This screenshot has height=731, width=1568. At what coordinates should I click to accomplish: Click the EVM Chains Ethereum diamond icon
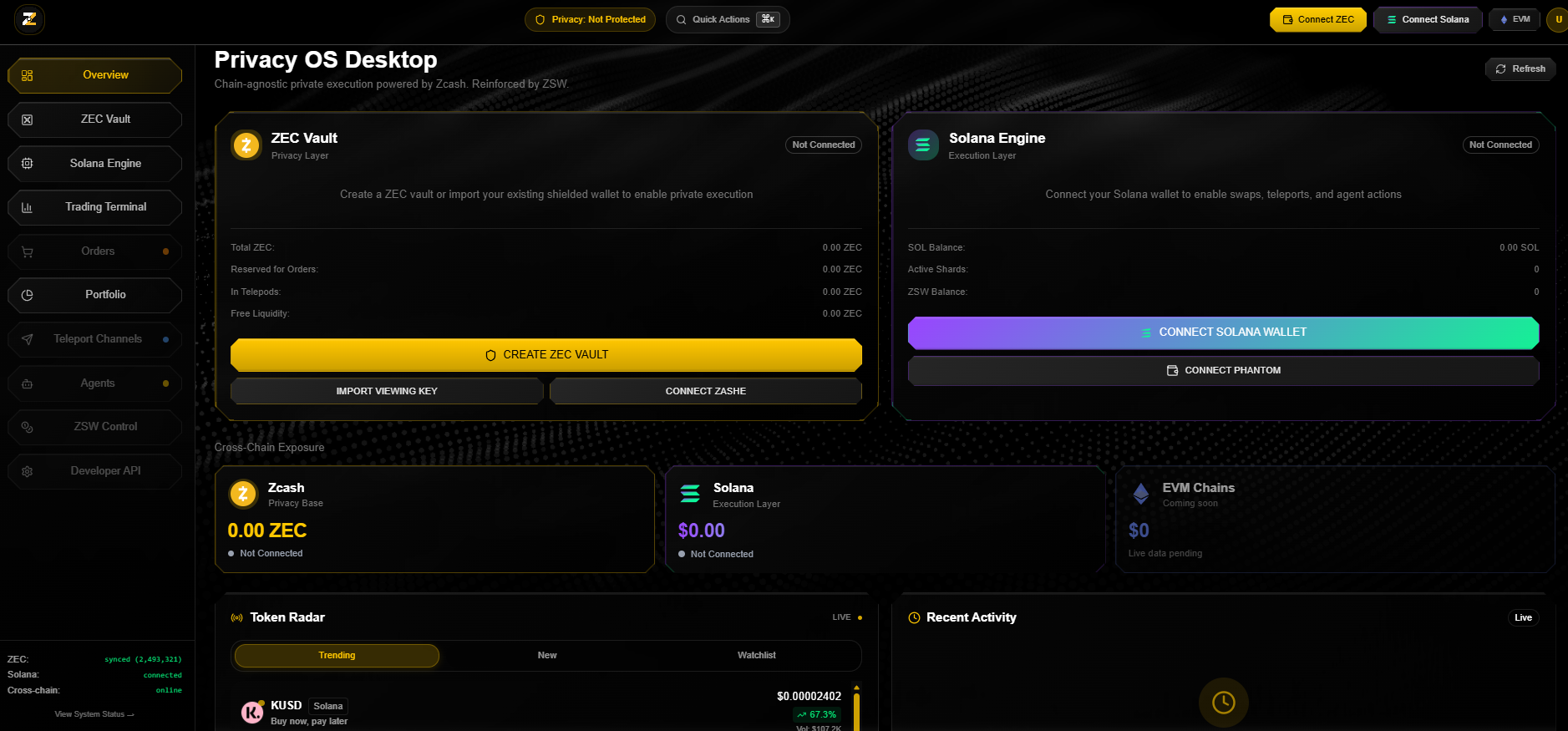coord(1140,494)
